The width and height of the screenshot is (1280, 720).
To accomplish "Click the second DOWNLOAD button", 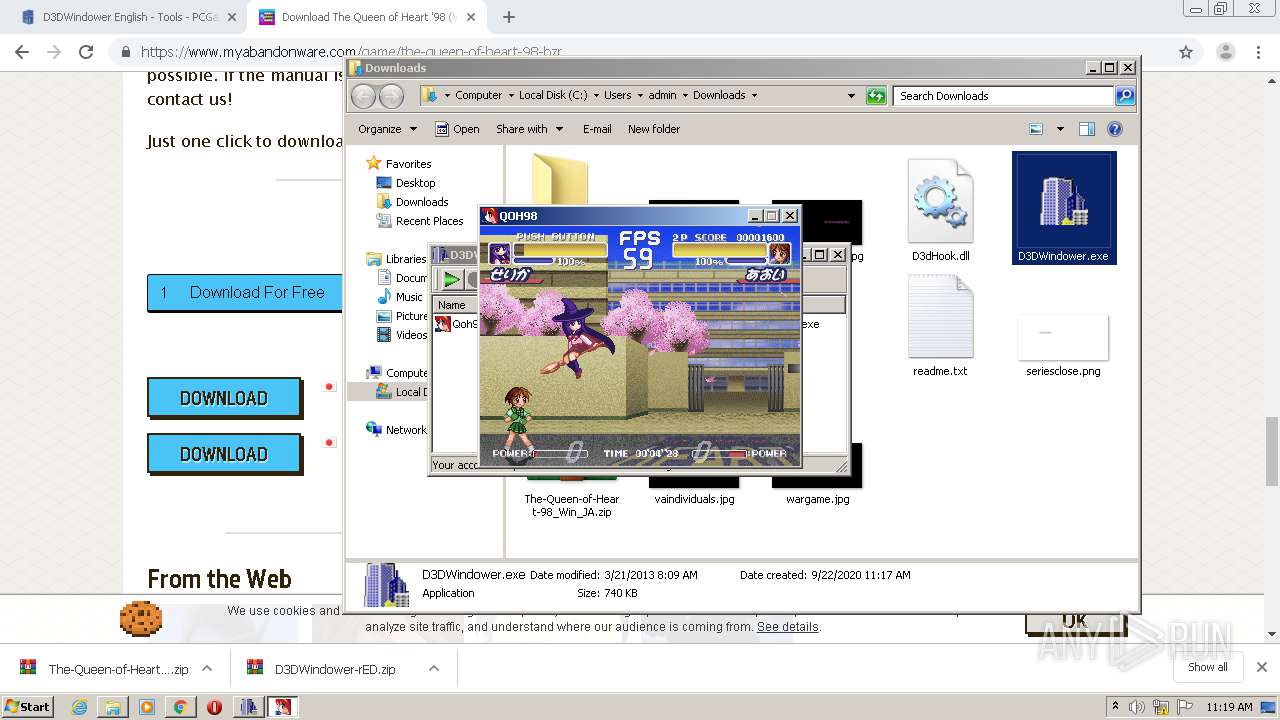I will (224, 454).
